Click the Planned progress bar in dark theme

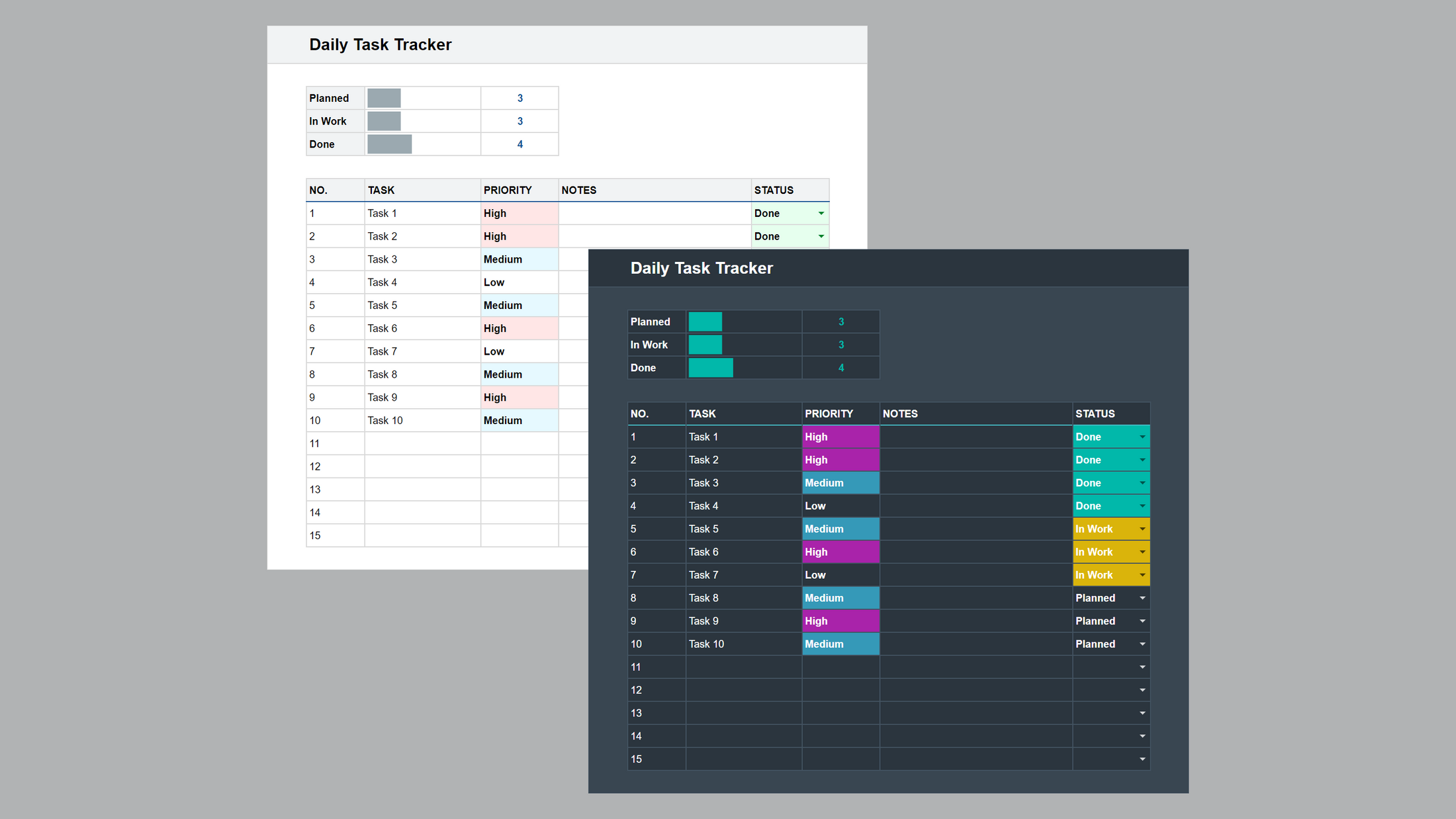tap(705, 322)
